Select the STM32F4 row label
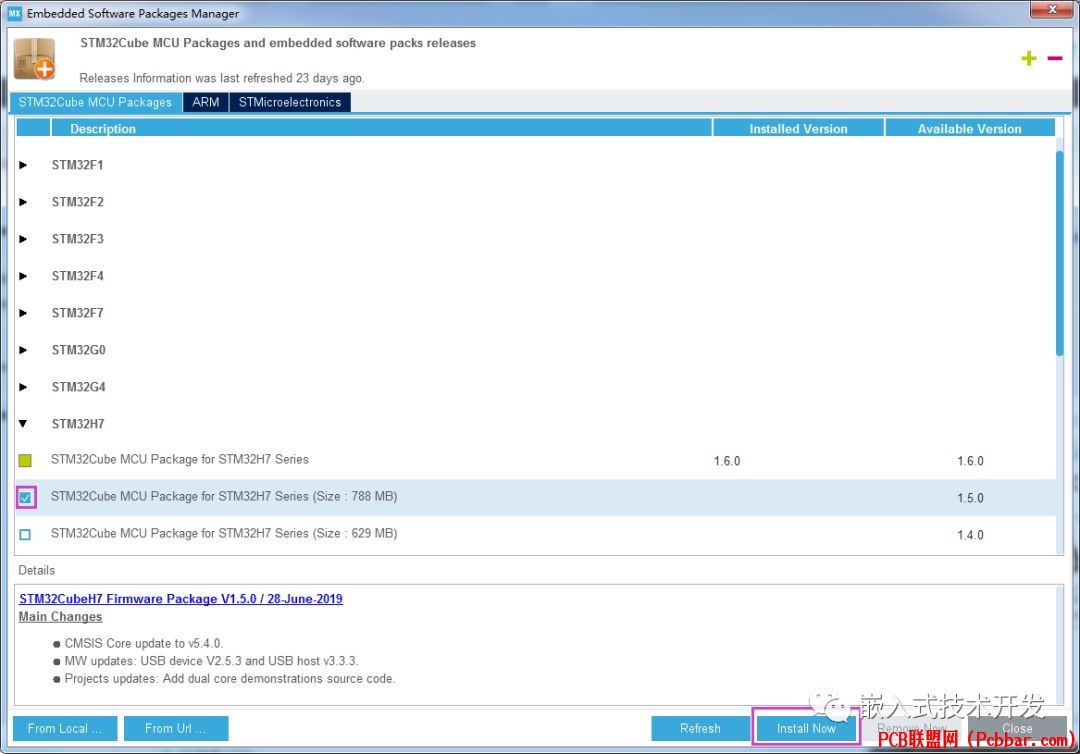The height and width of the screenshot is (754, 1080). coord(77,276)
